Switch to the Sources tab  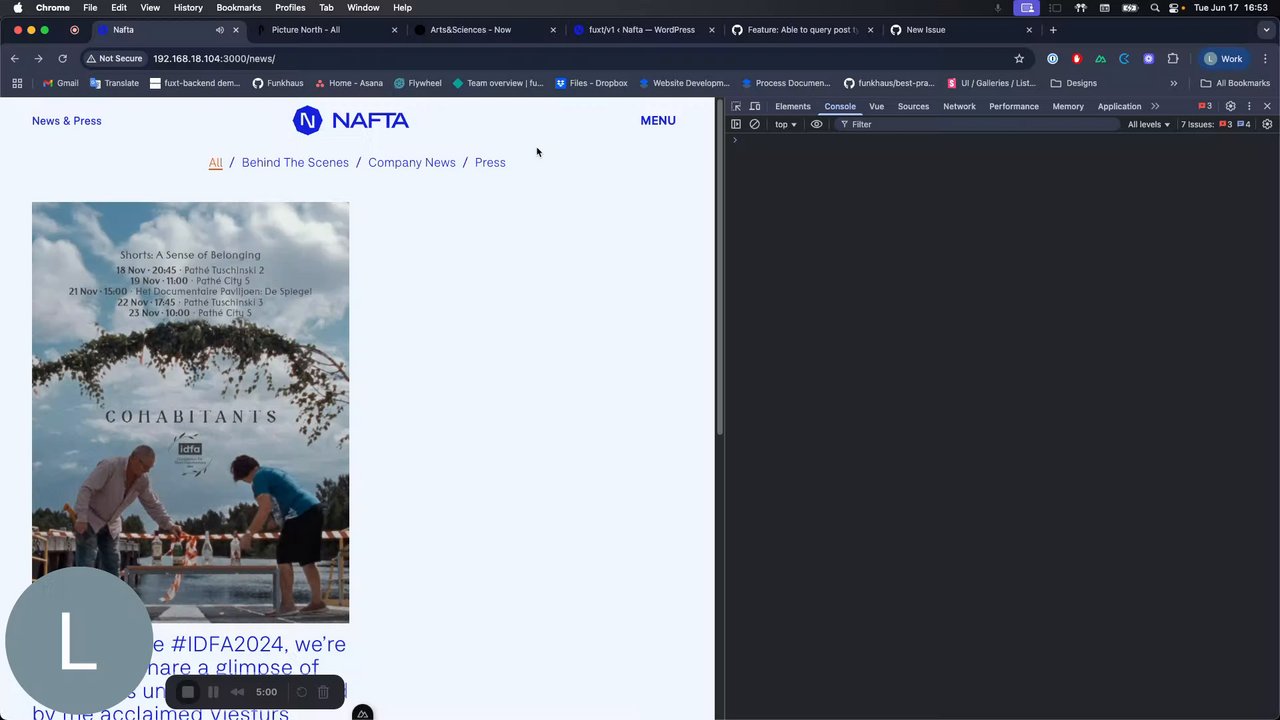pyautogui.click(x=913, y=106)
